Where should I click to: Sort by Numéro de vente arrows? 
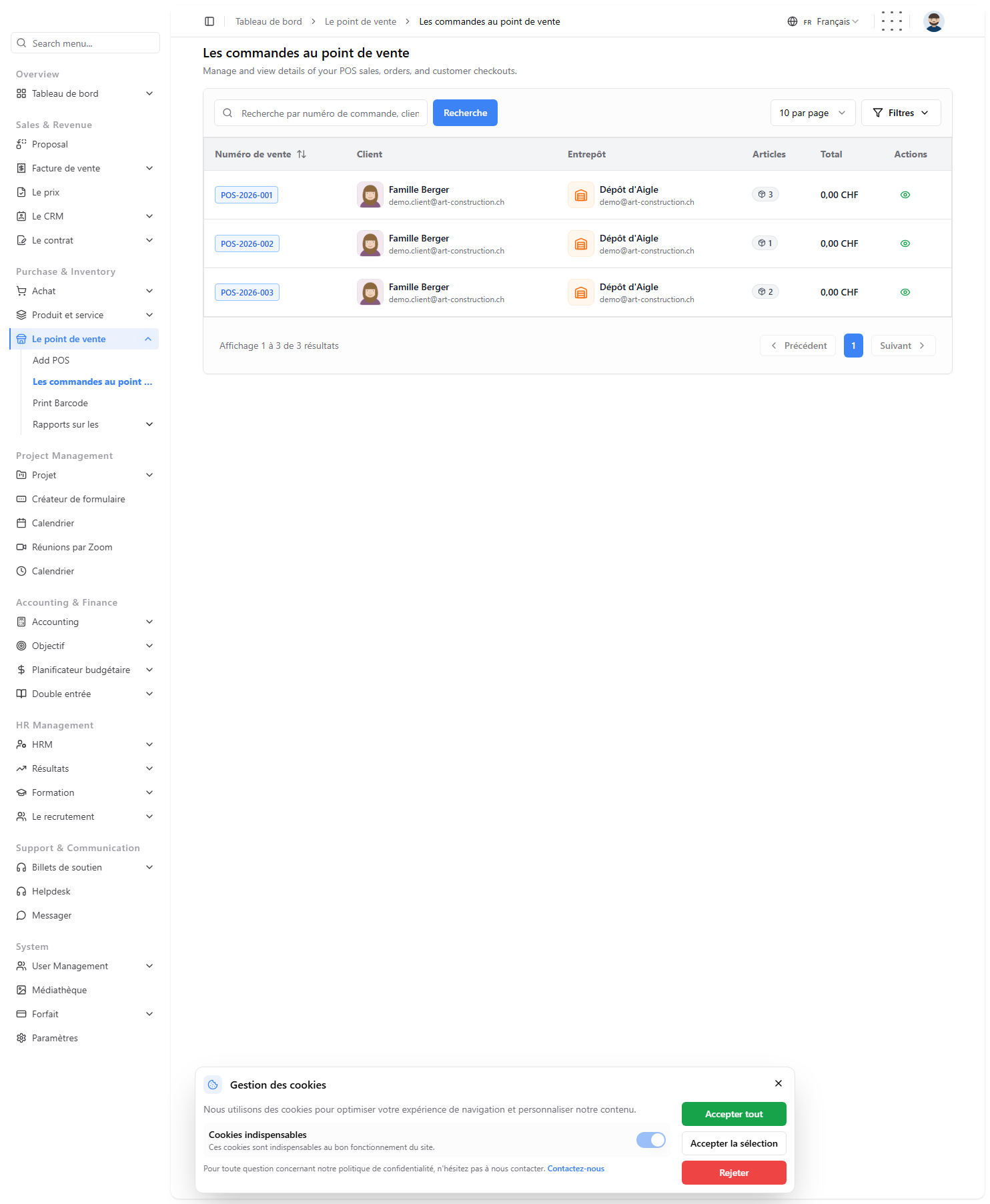(302, 154)
